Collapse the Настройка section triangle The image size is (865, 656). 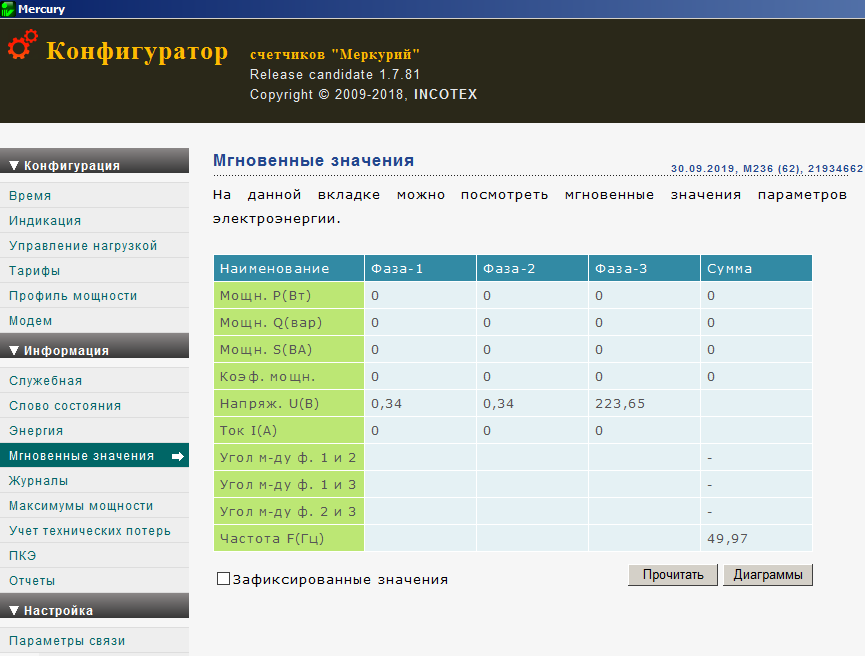[14, 610]
